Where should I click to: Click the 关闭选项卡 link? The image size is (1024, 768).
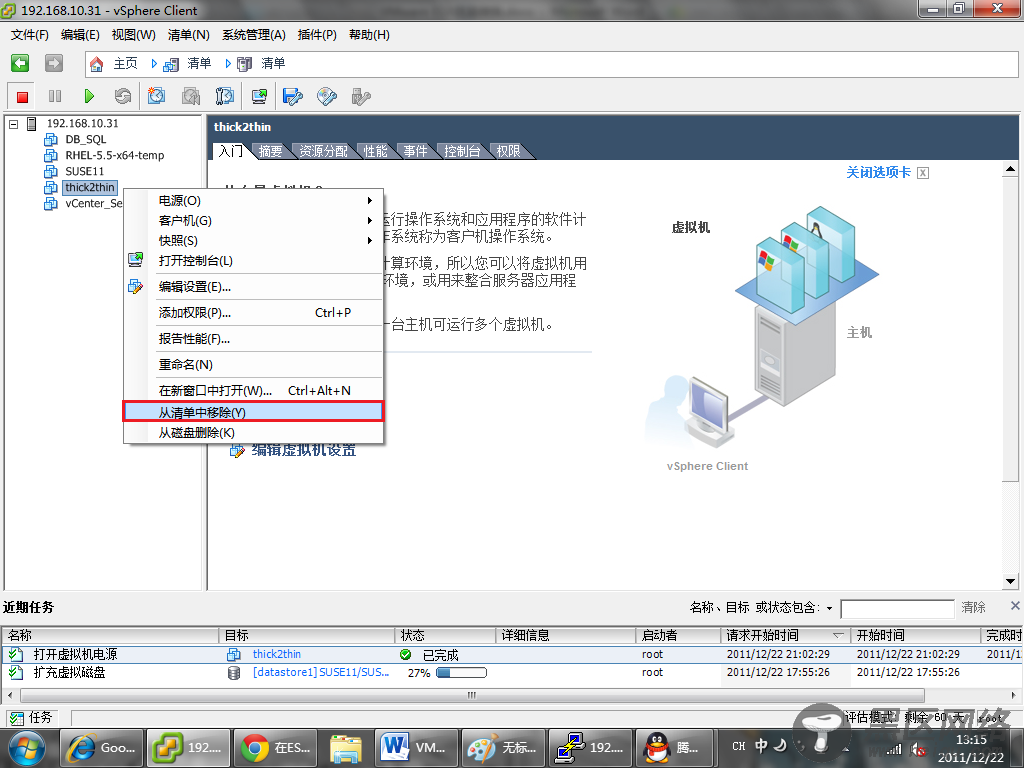click(x=878, y=172)
